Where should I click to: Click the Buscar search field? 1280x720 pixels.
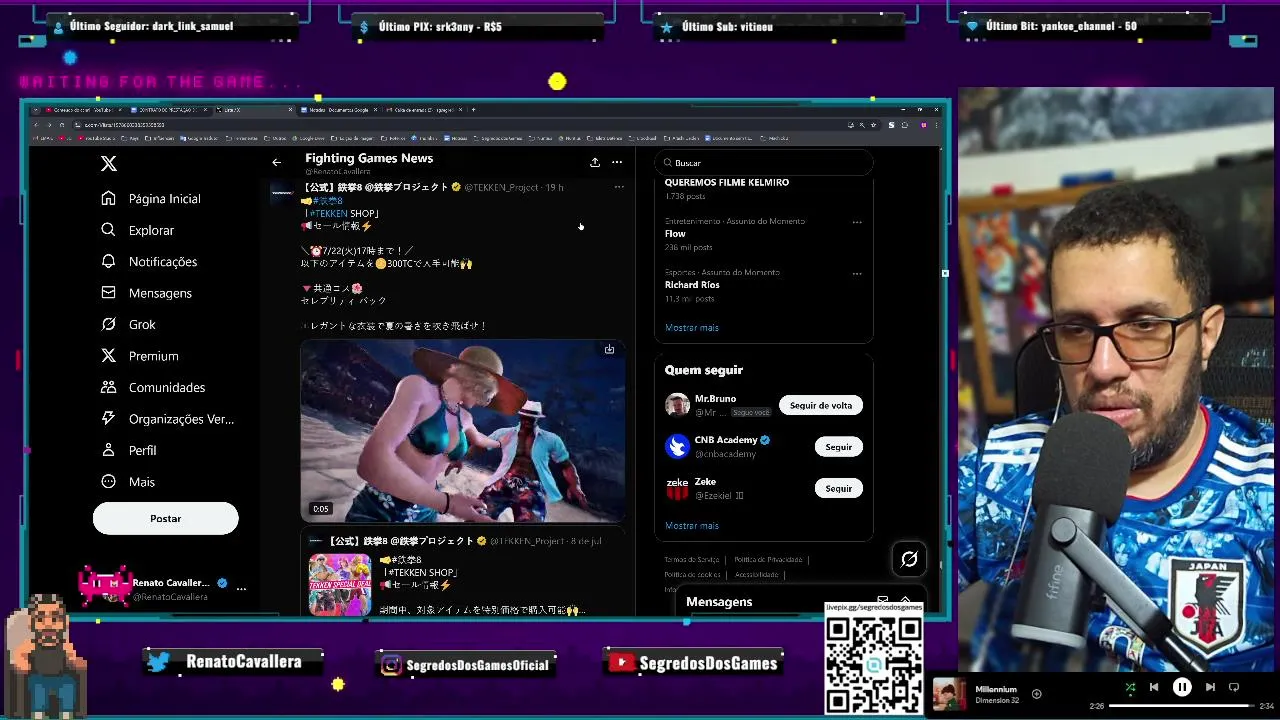pos(764,162)
